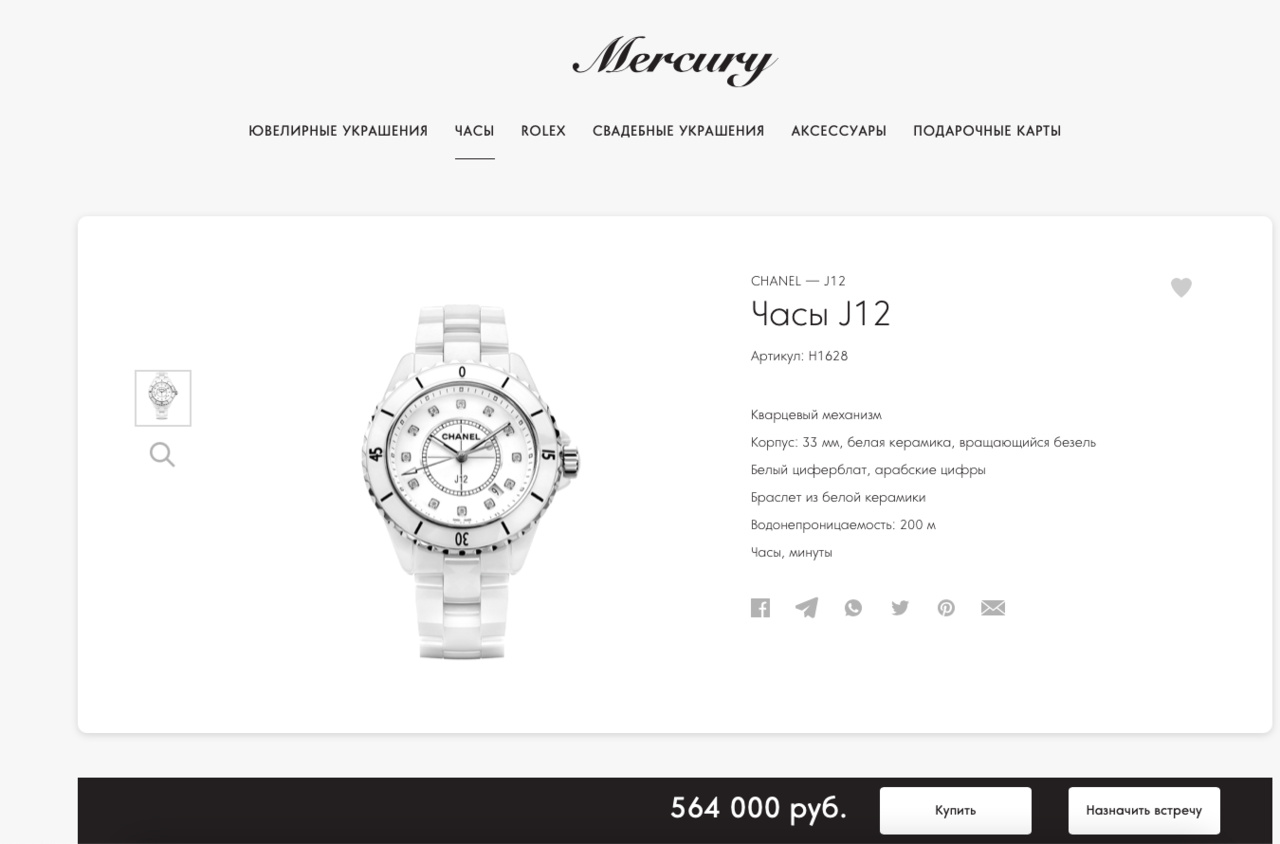Add watch to favorites with heart icon
Screen dimensions: 1280x844
tap(1181, 287)
